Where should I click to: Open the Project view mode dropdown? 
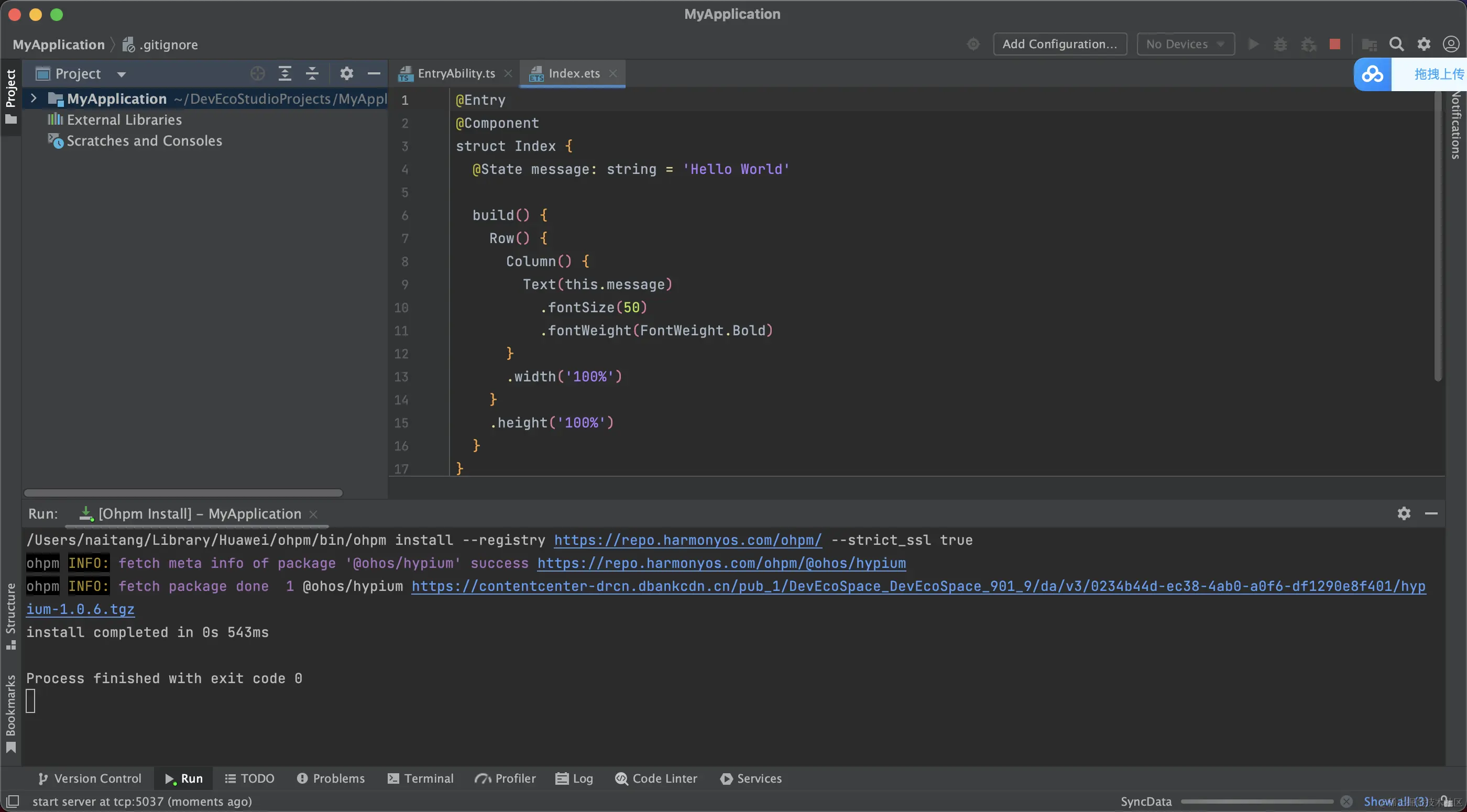pos(121,74)
